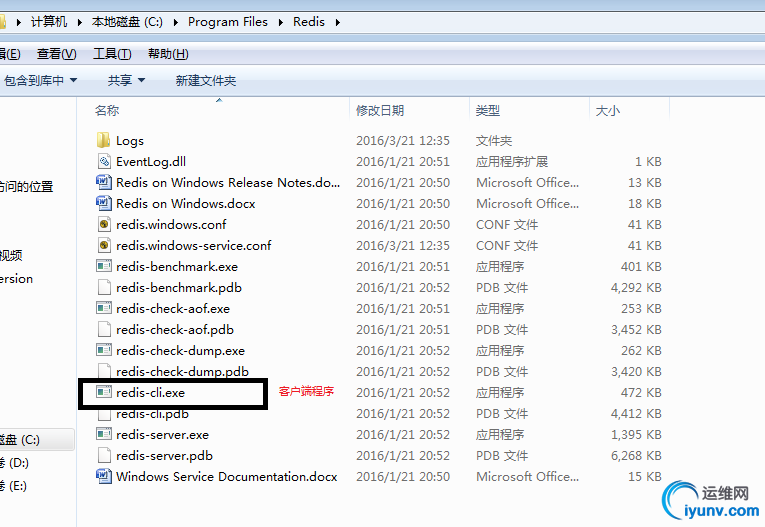Viewport: 765px width, 527px height.
Task: Select the redis.windows.conf file icon
Action: click(x=104, y=224)
